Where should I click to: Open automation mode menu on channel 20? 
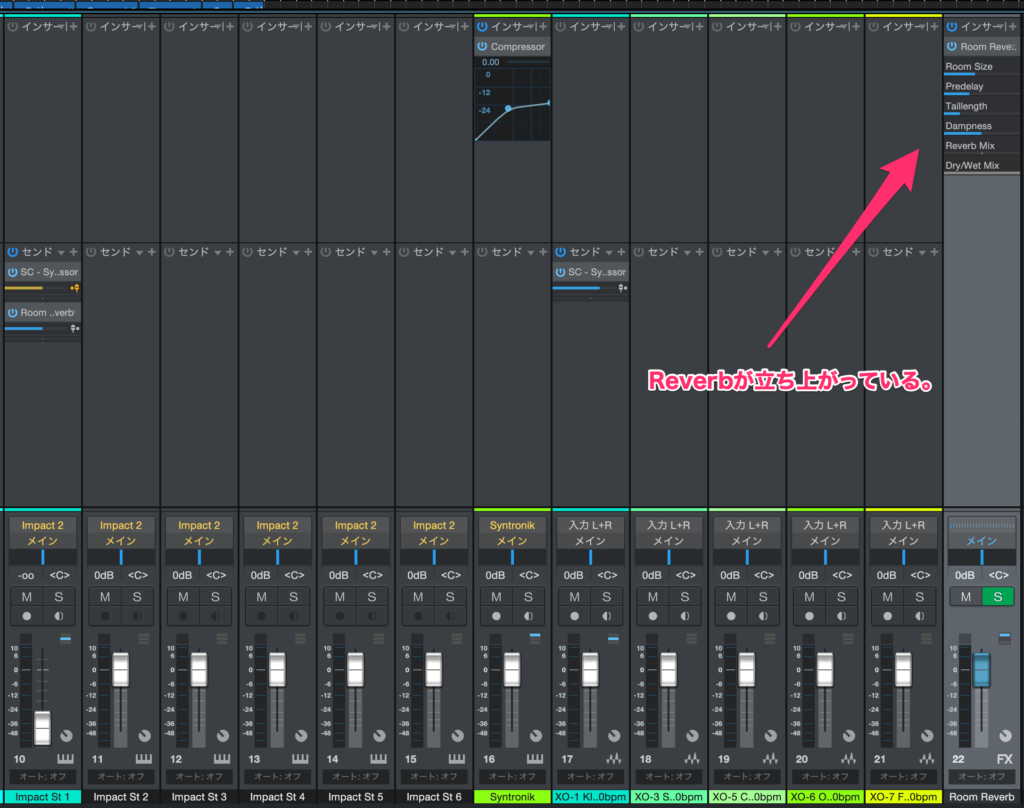point(824,777)
